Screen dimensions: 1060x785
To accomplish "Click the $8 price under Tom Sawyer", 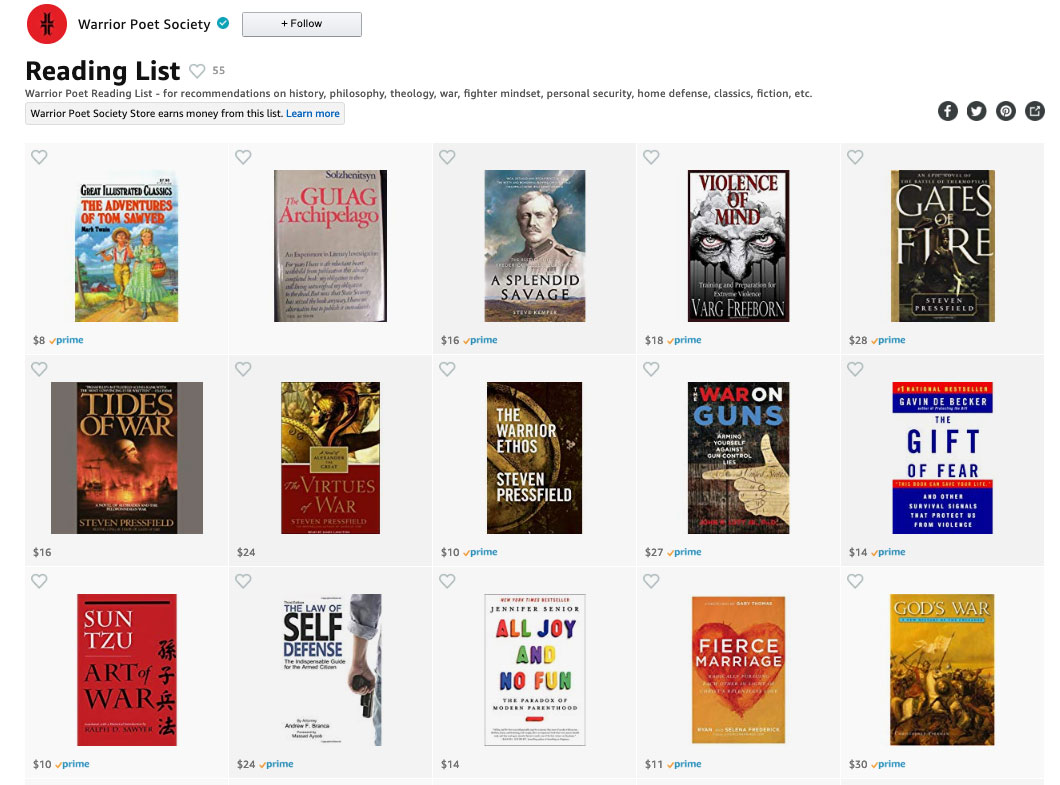I will click(x=39, y=340).
